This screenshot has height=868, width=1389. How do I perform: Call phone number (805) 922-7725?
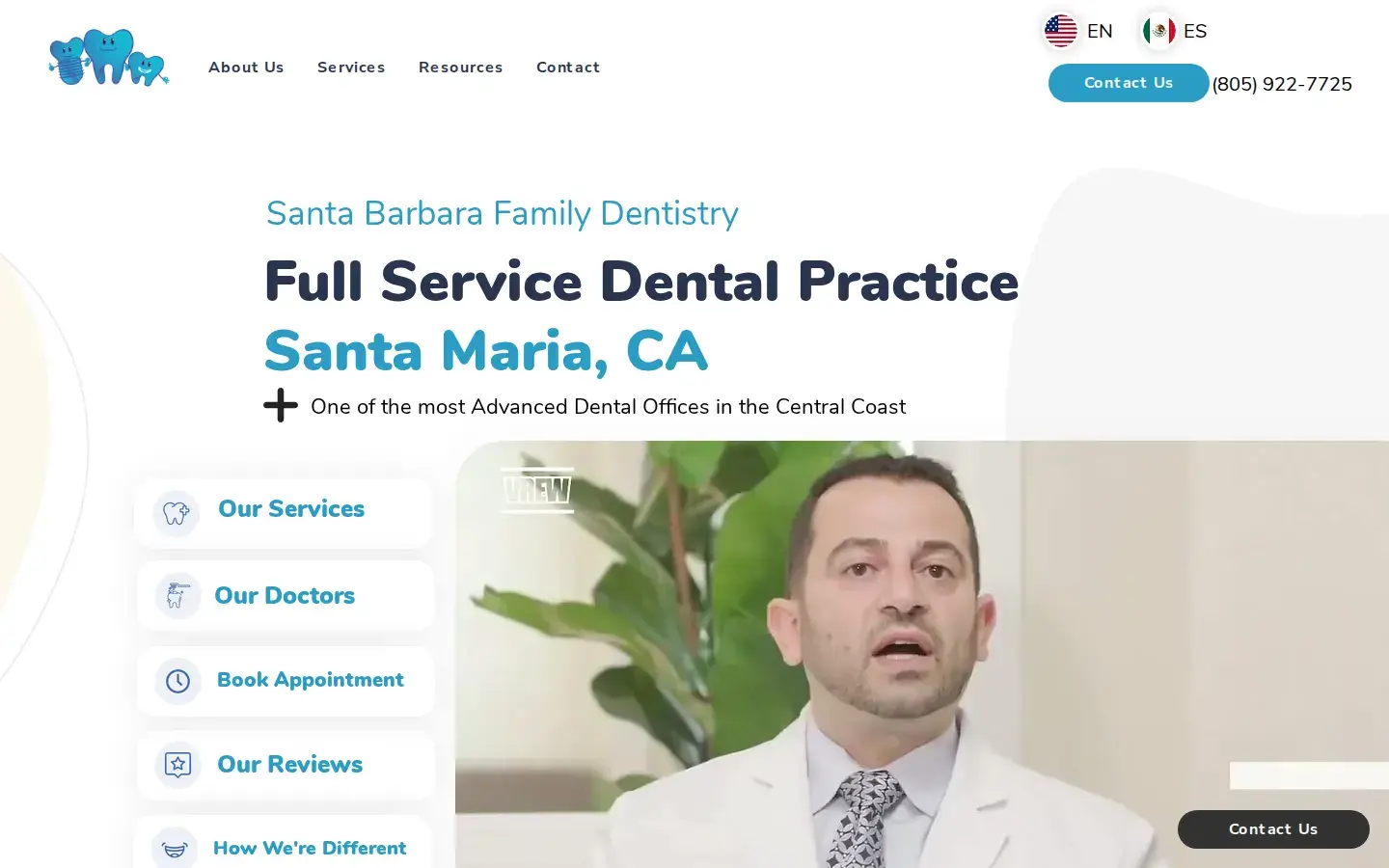point(1282,84)
